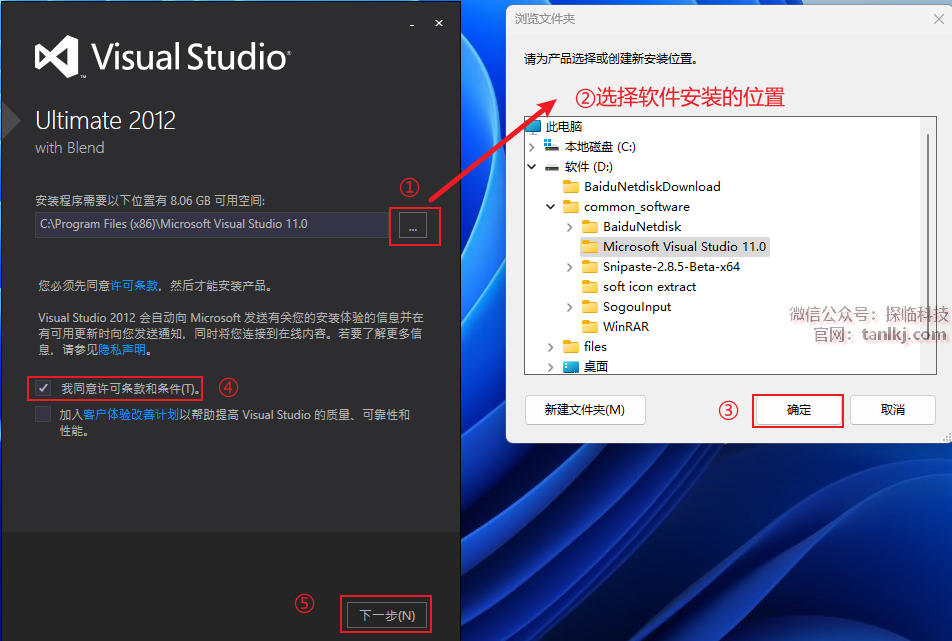Screen dimensions: 952x641
Task: Click the common_software folder icon
Action: [x=571, y=206]
